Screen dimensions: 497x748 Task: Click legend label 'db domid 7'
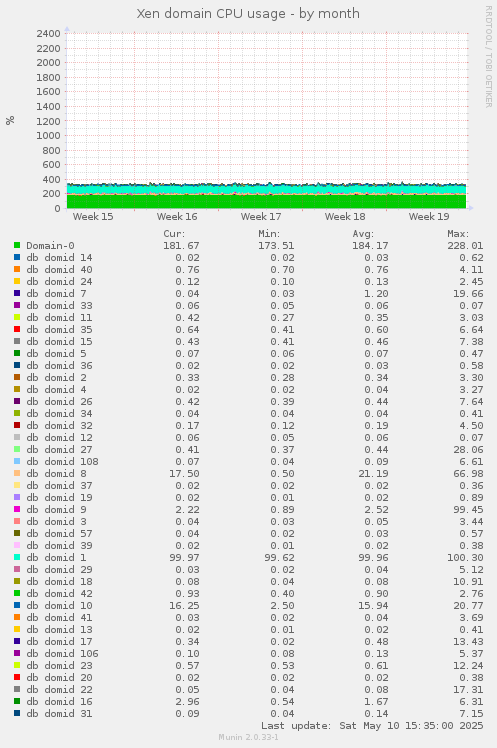click(x=56, y=293)
